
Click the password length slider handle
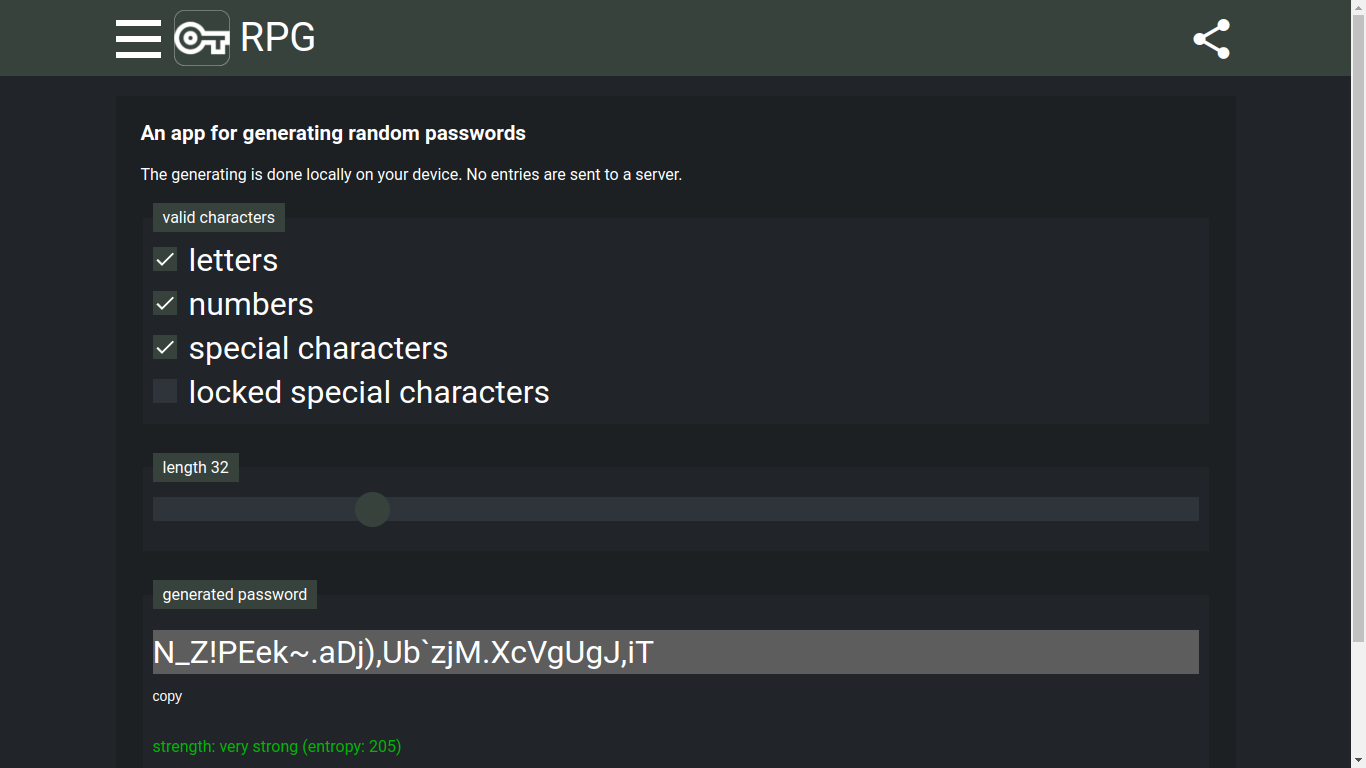[372, 509]
